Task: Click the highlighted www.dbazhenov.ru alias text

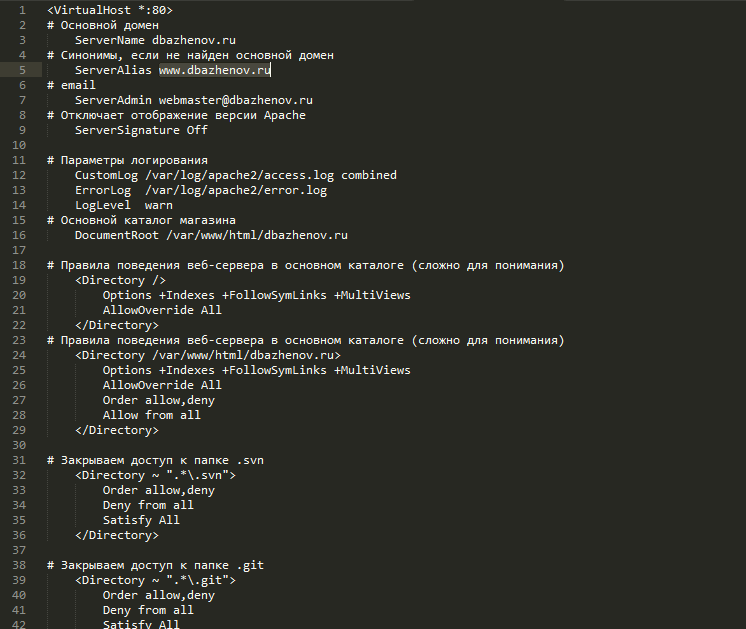Action: [x=215, y=70]
